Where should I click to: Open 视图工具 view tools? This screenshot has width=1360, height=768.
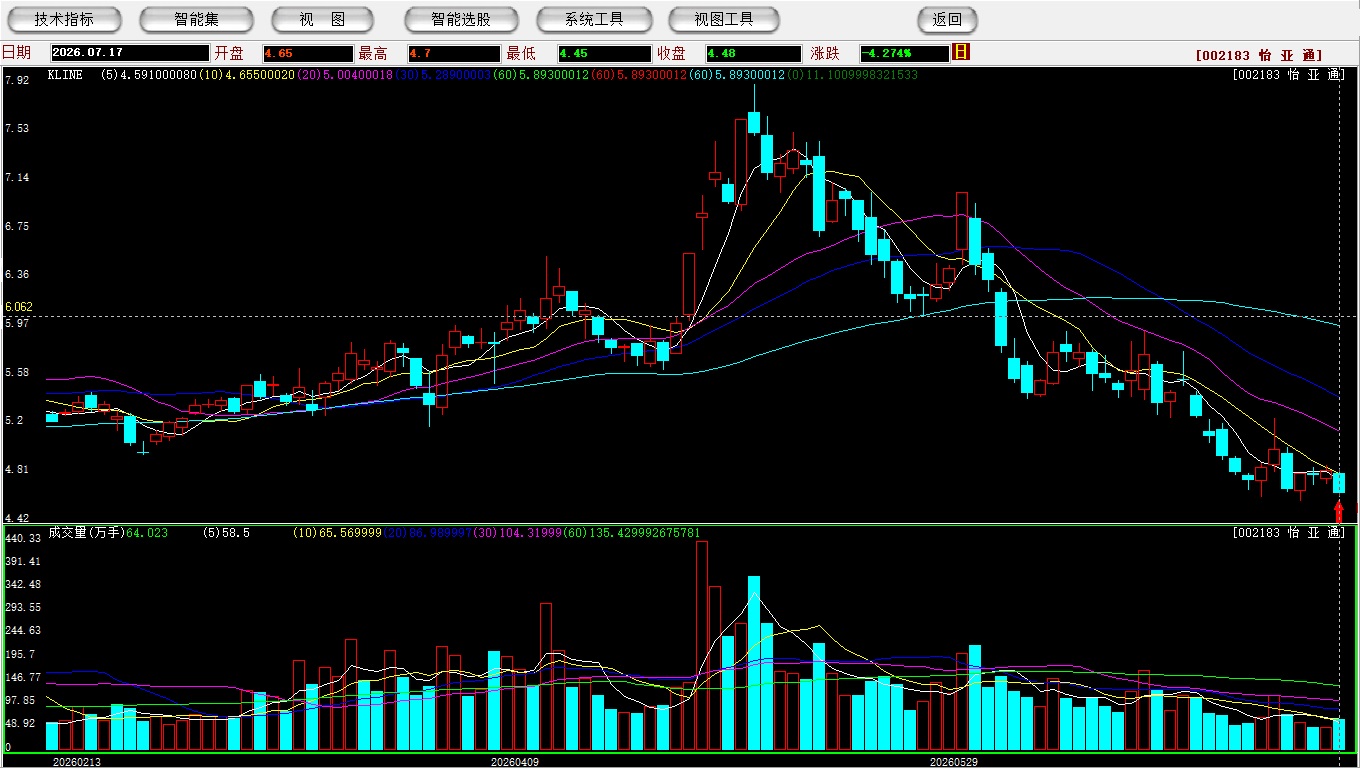(725, 19)
